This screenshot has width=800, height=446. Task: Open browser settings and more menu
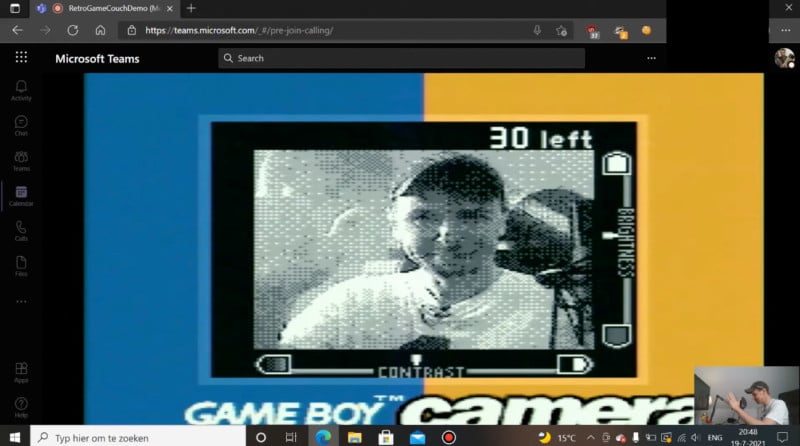(786, 30)
